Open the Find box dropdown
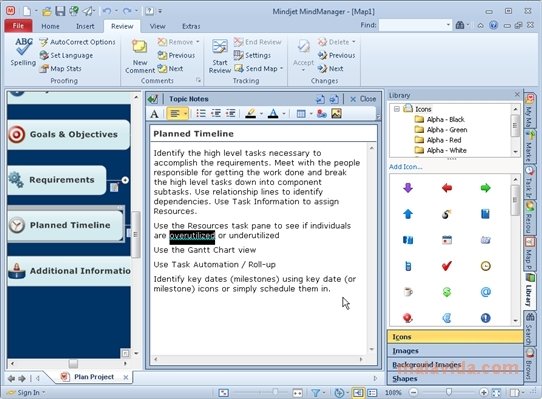 [x=448, y=25]
